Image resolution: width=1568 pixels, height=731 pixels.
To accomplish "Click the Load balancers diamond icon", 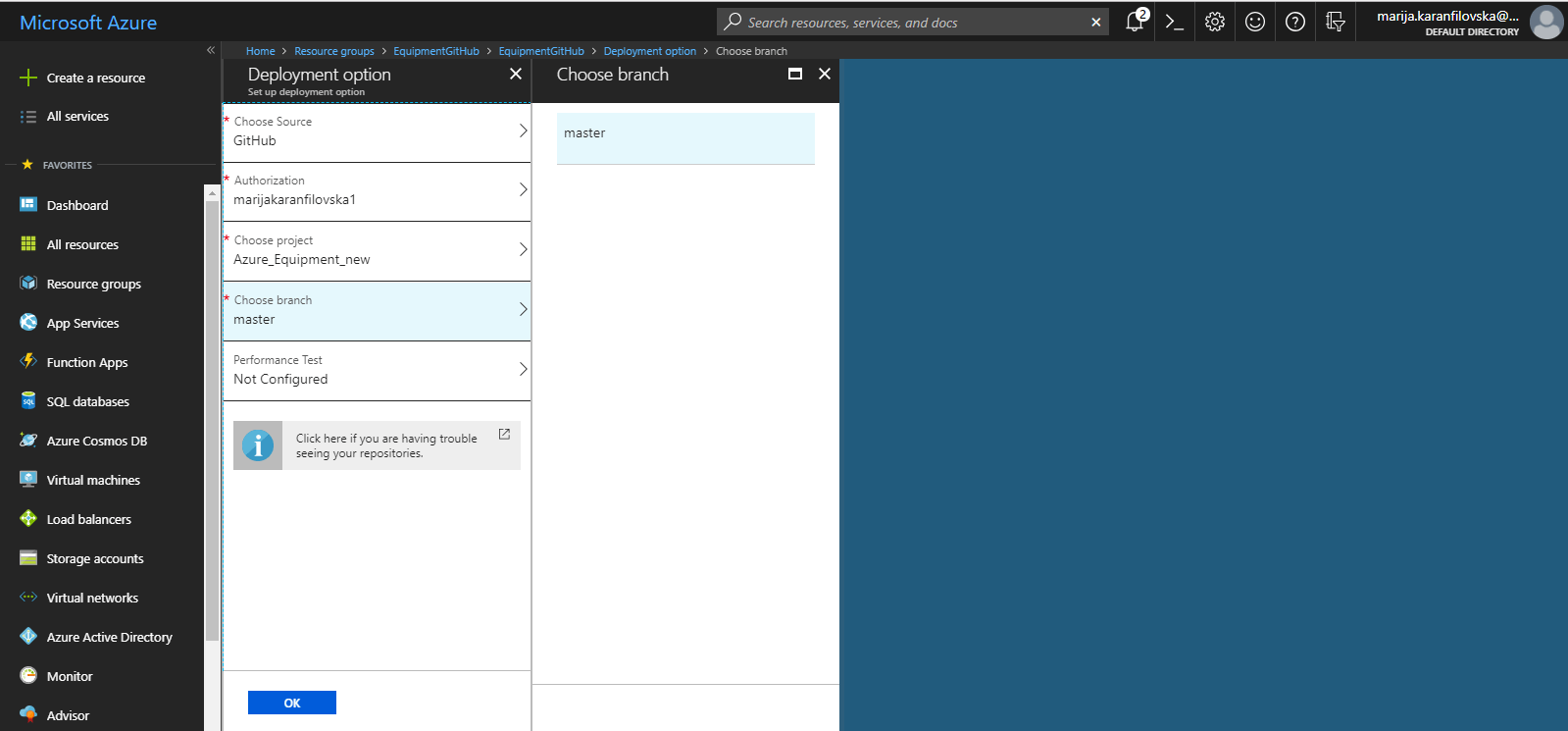I will point(28,518).
